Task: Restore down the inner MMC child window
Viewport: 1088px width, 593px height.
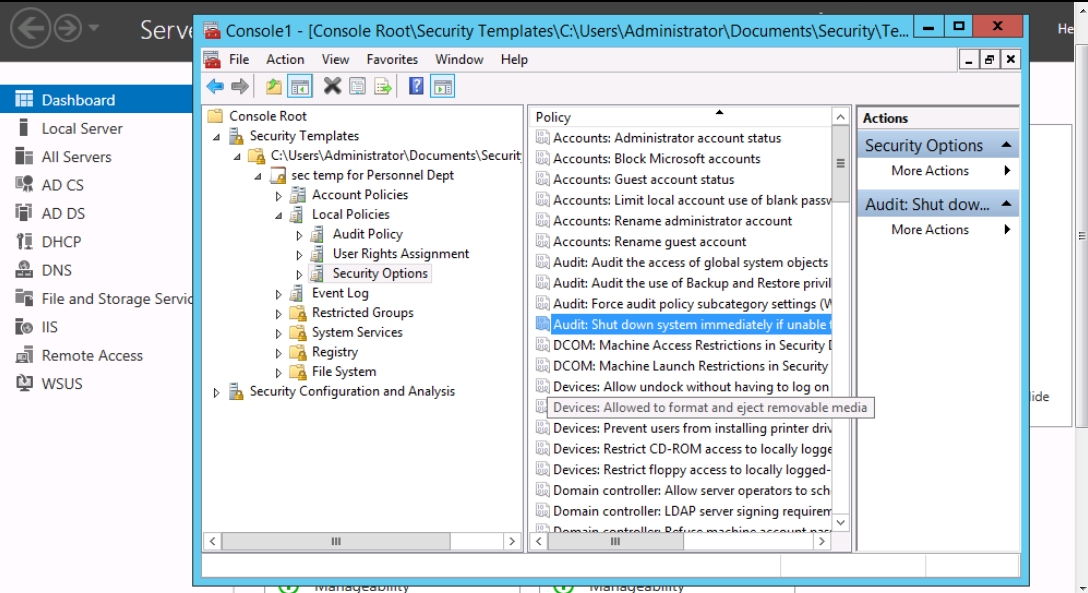Action: tap(989, 60)
